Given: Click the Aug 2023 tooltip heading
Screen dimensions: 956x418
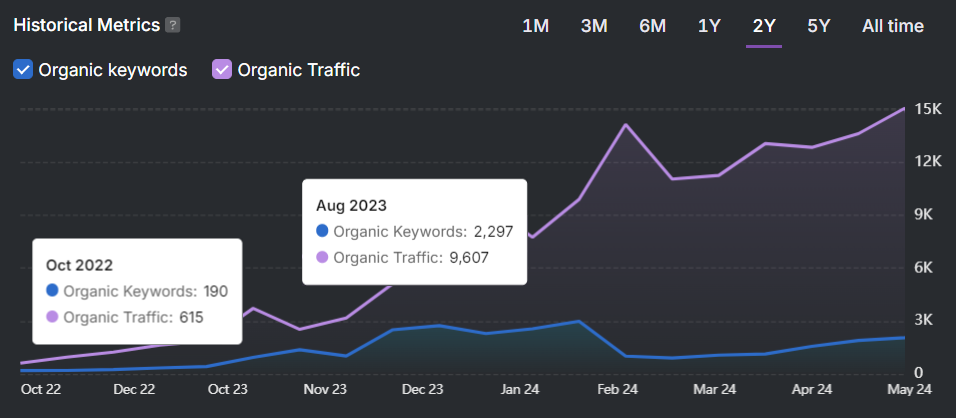Looking at the screenshot, I should 351,205.
